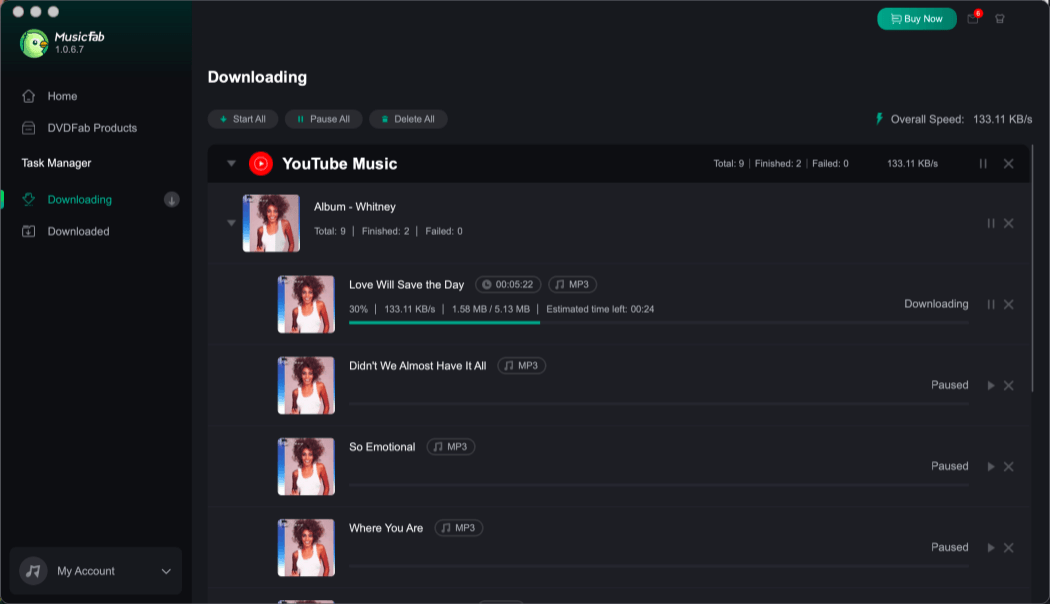Click the Where You Are thumbnail
The image size is (1050, 604).
306,548
